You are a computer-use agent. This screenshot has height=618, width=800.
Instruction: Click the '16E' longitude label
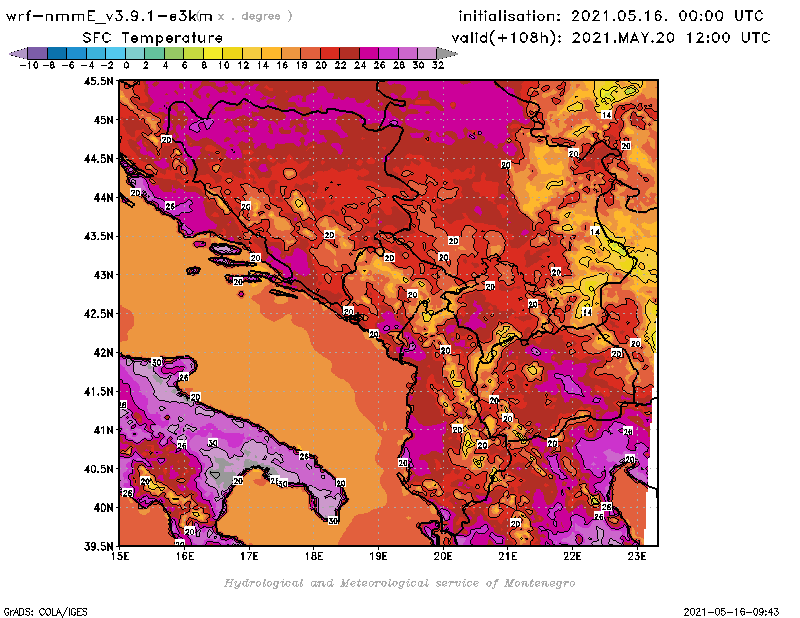click(185, 556)
